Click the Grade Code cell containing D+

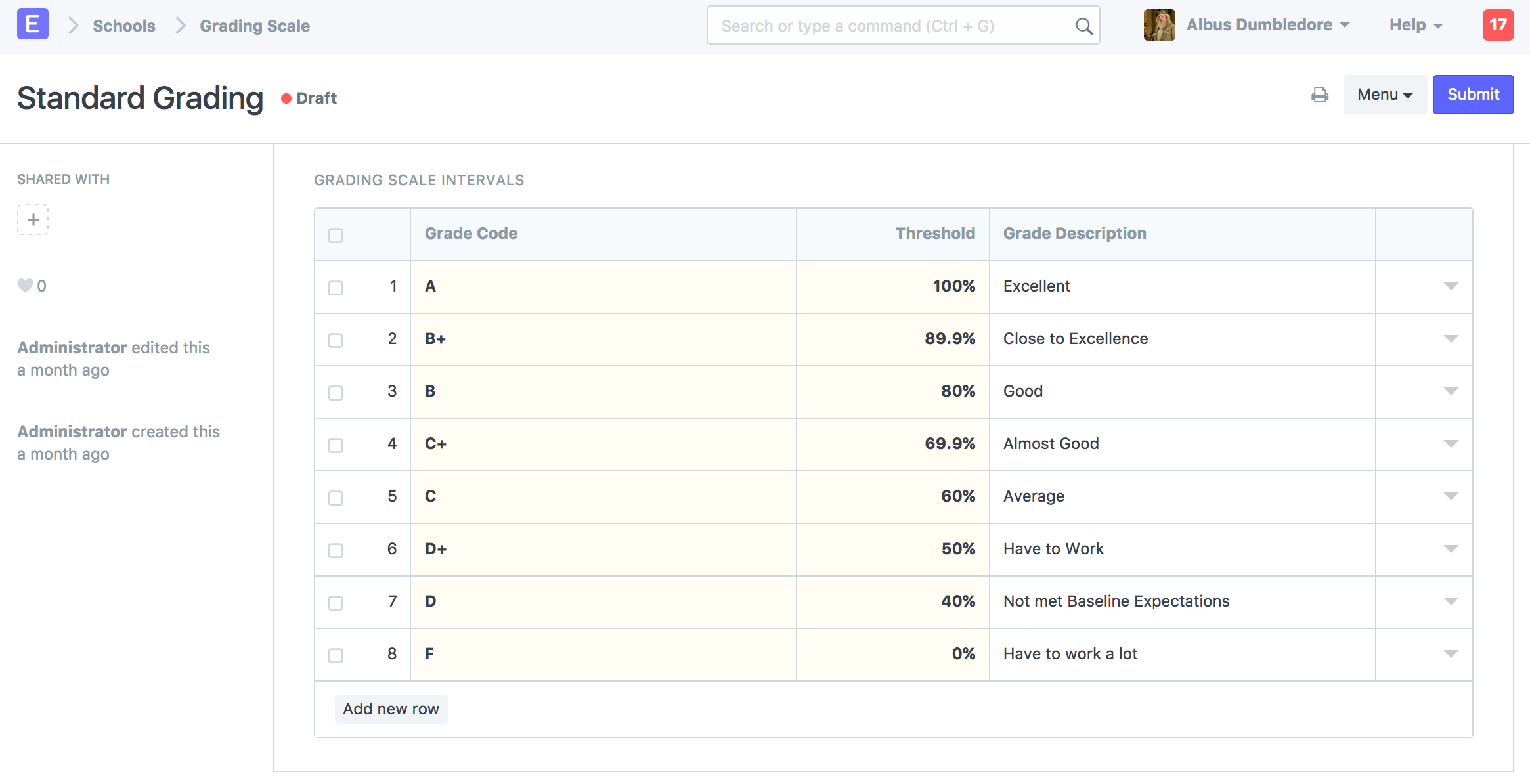[603, 550]
